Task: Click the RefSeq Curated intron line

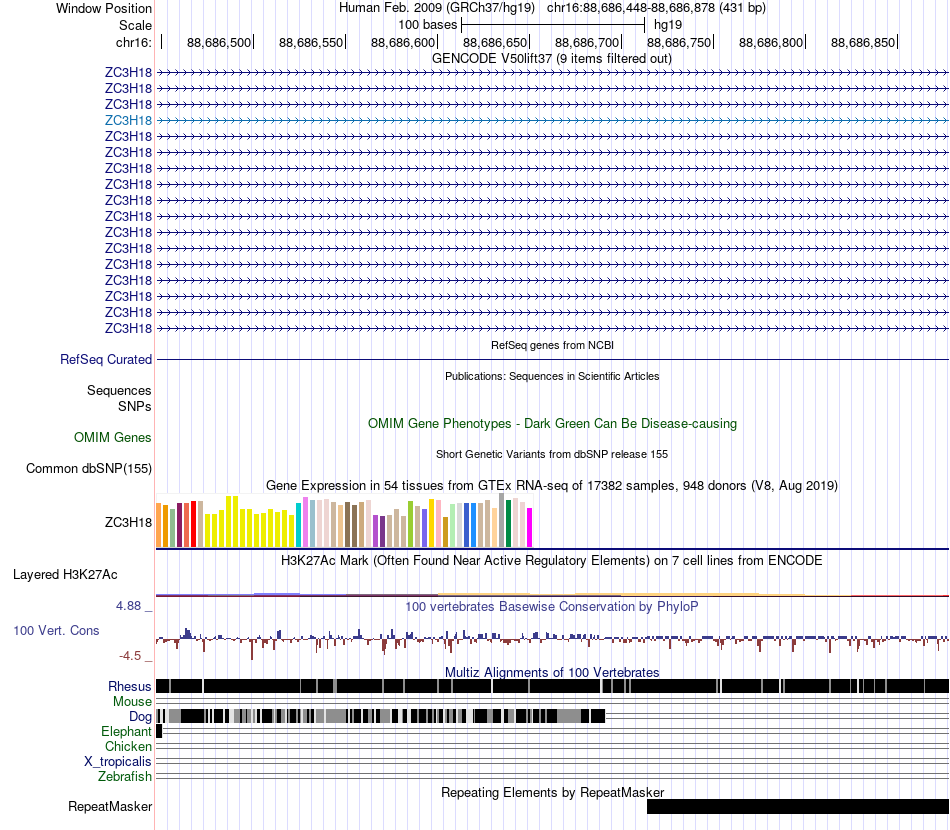Action: click(552, 360)
